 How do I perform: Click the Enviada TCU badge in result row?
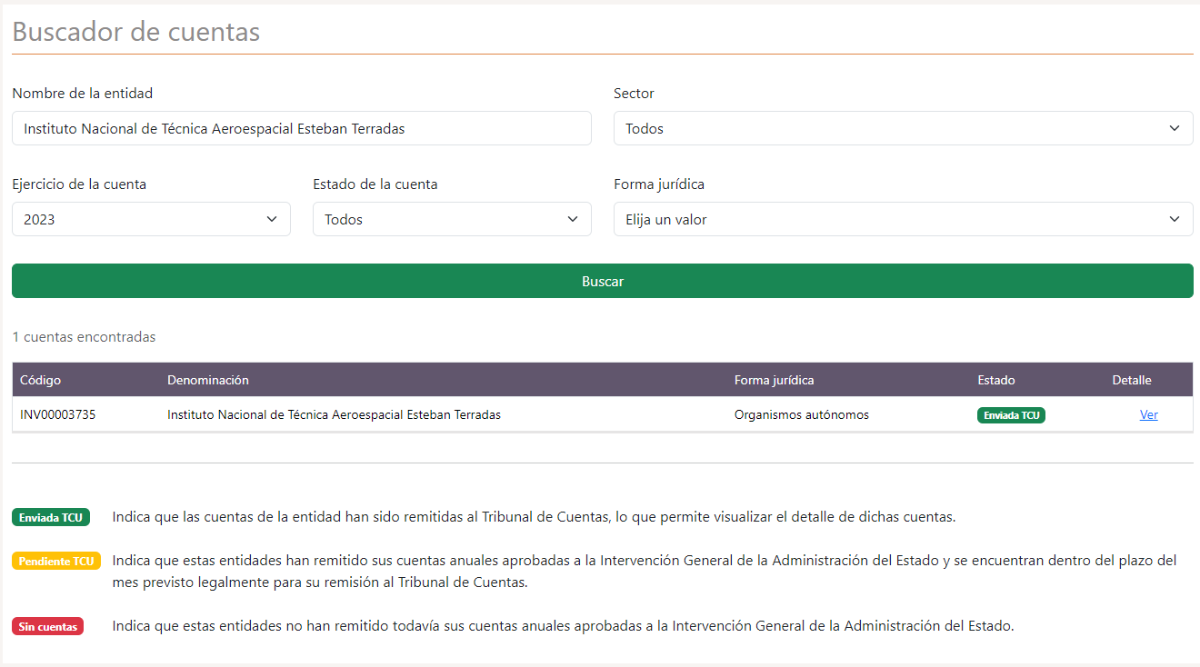point(1011,415)
